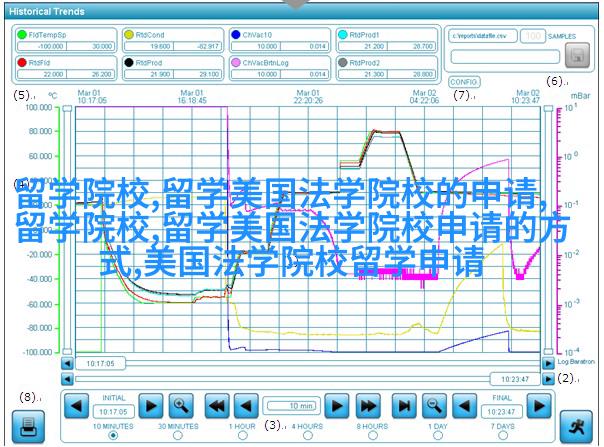Image resolution: width=604 pixels, height=447 pixels.
Task: Click the black RtdProd color indicator
Action: coord(129,62)
